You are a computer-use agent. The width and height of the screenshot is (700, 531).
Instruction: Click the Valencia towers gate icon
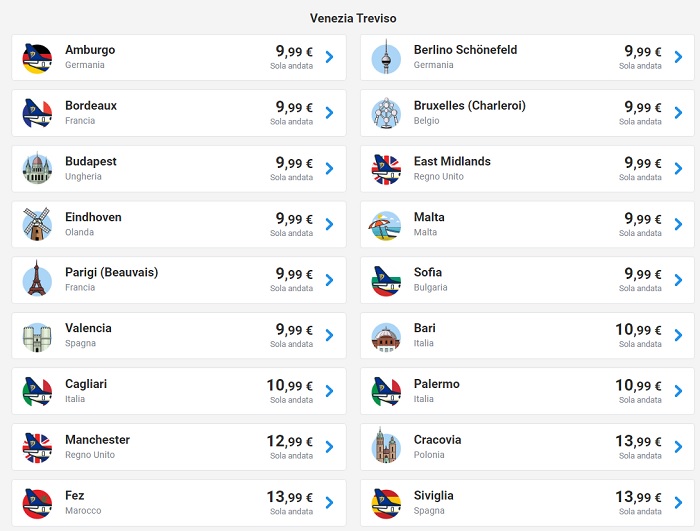37,337
